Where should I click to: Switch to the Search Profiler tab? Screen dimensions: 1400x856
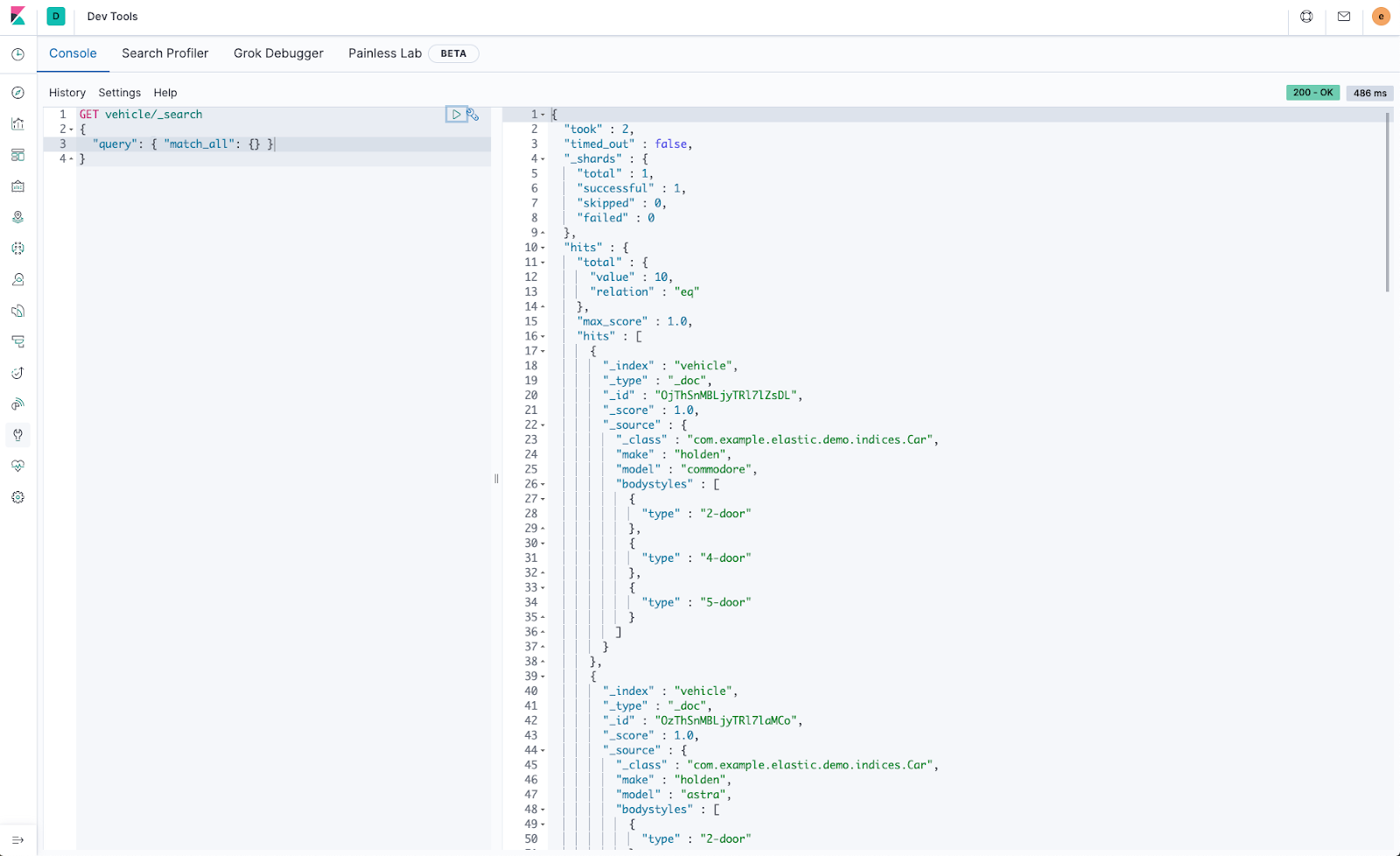(164, 53)
